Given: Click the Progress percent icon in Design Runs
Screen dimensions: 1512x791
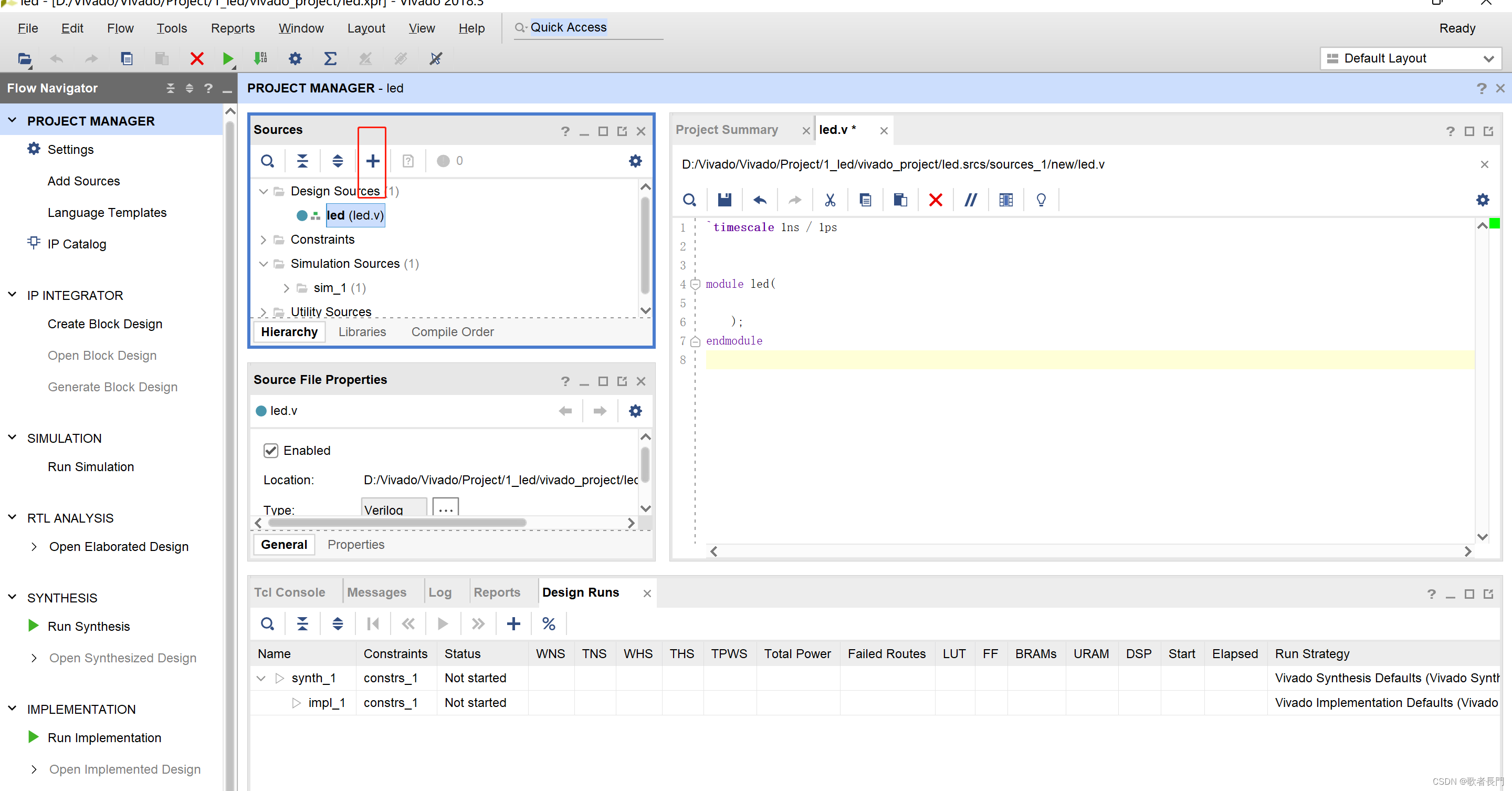Looking at the screenshot, I should (548, 623).
